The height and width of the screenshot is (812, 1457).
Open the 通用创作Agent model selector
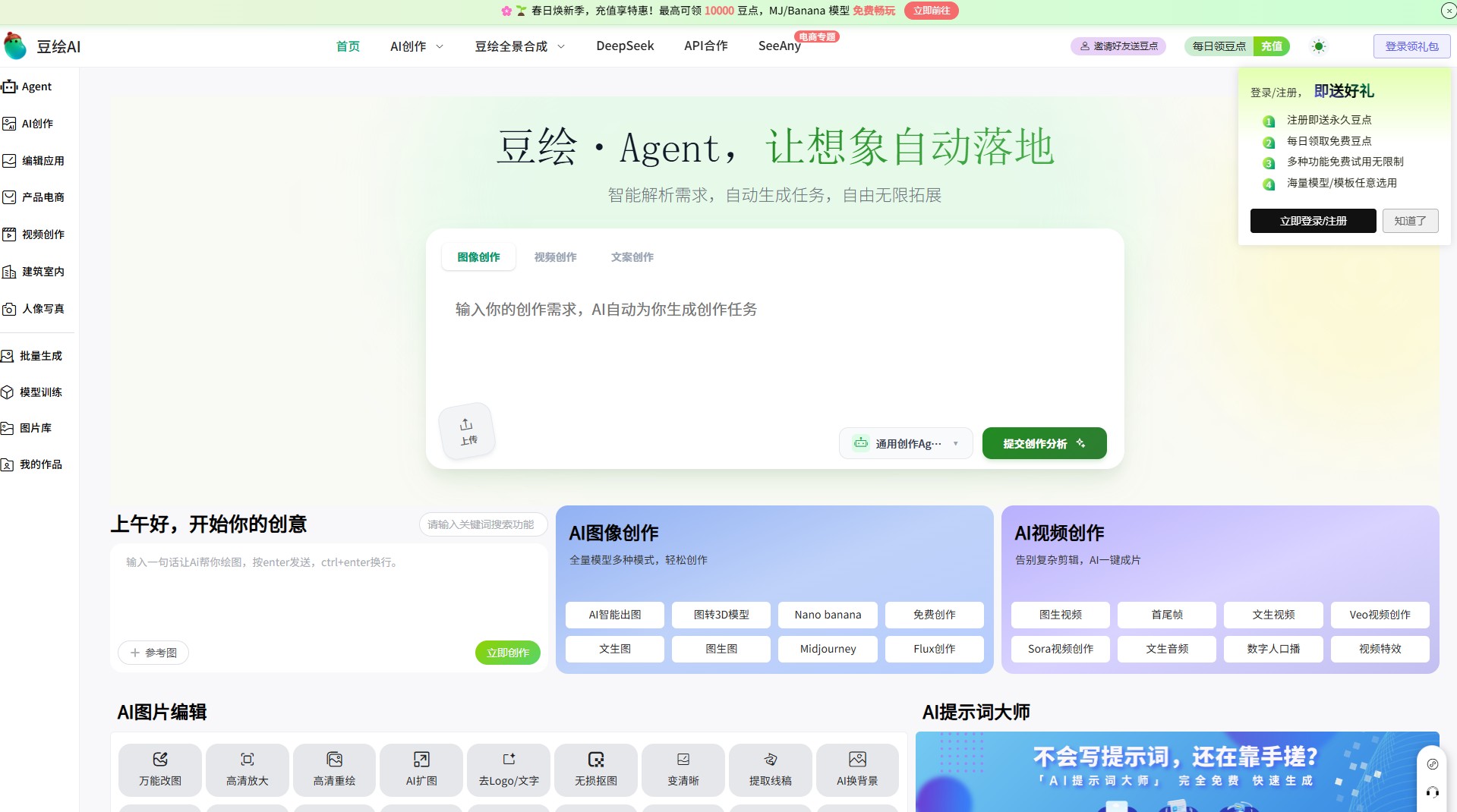tap(905, 443)
